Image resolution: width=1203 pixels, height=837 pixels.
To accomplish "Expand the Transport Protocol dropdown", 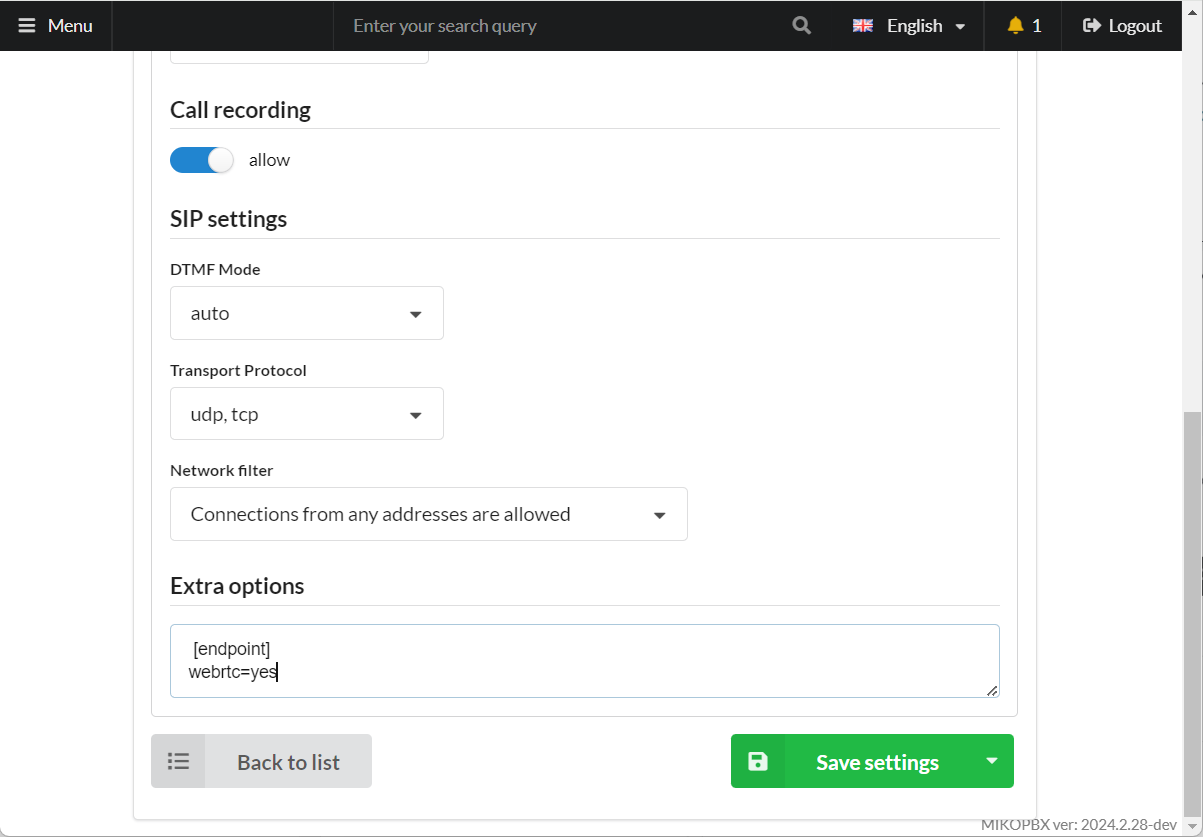I will tap(306, 414).
